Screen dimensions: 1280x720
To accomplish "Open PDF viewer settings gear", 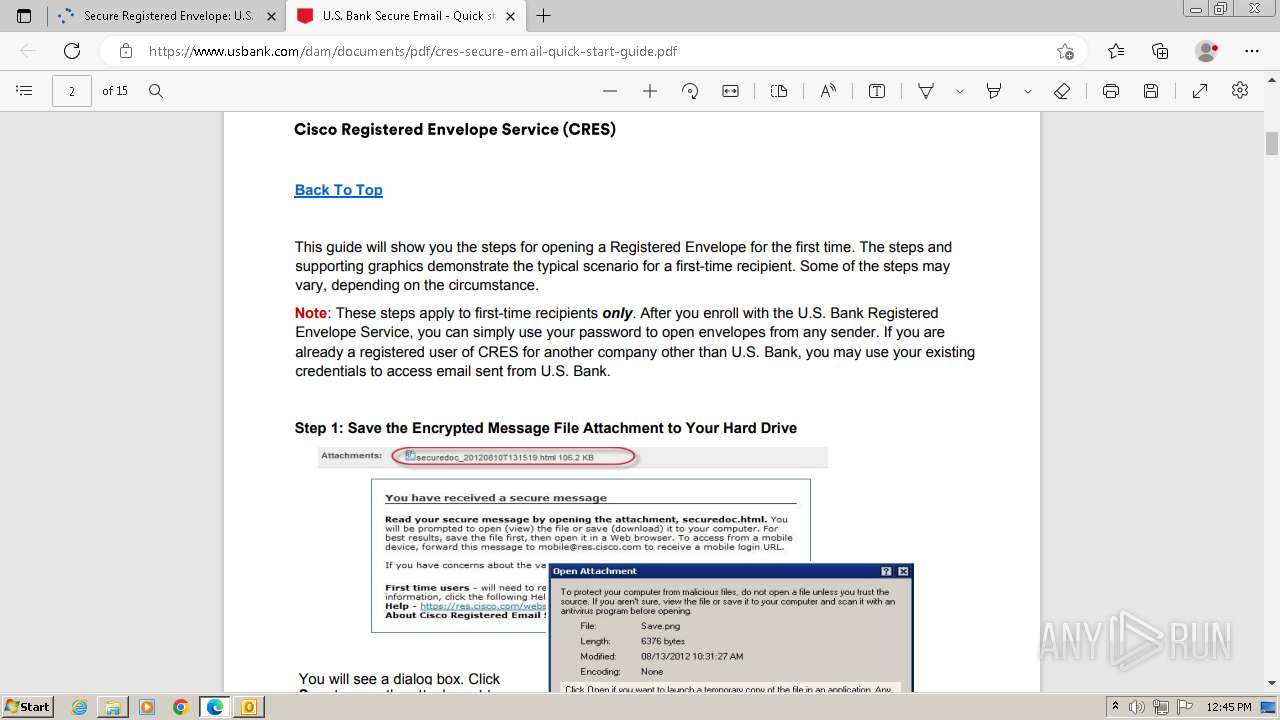I will [1240, 91].
